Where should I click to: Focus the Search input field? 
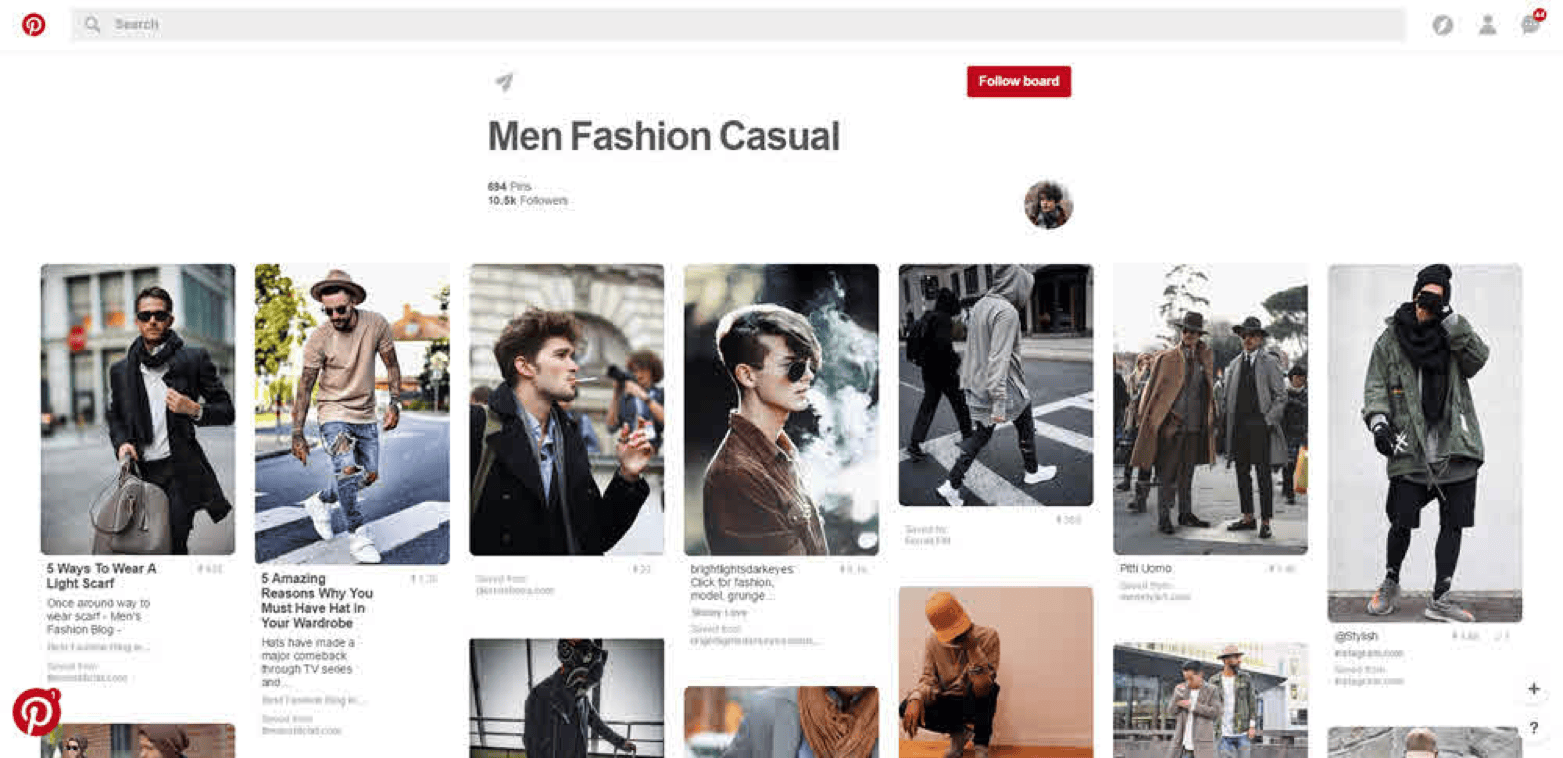click(x=738, y=25)
